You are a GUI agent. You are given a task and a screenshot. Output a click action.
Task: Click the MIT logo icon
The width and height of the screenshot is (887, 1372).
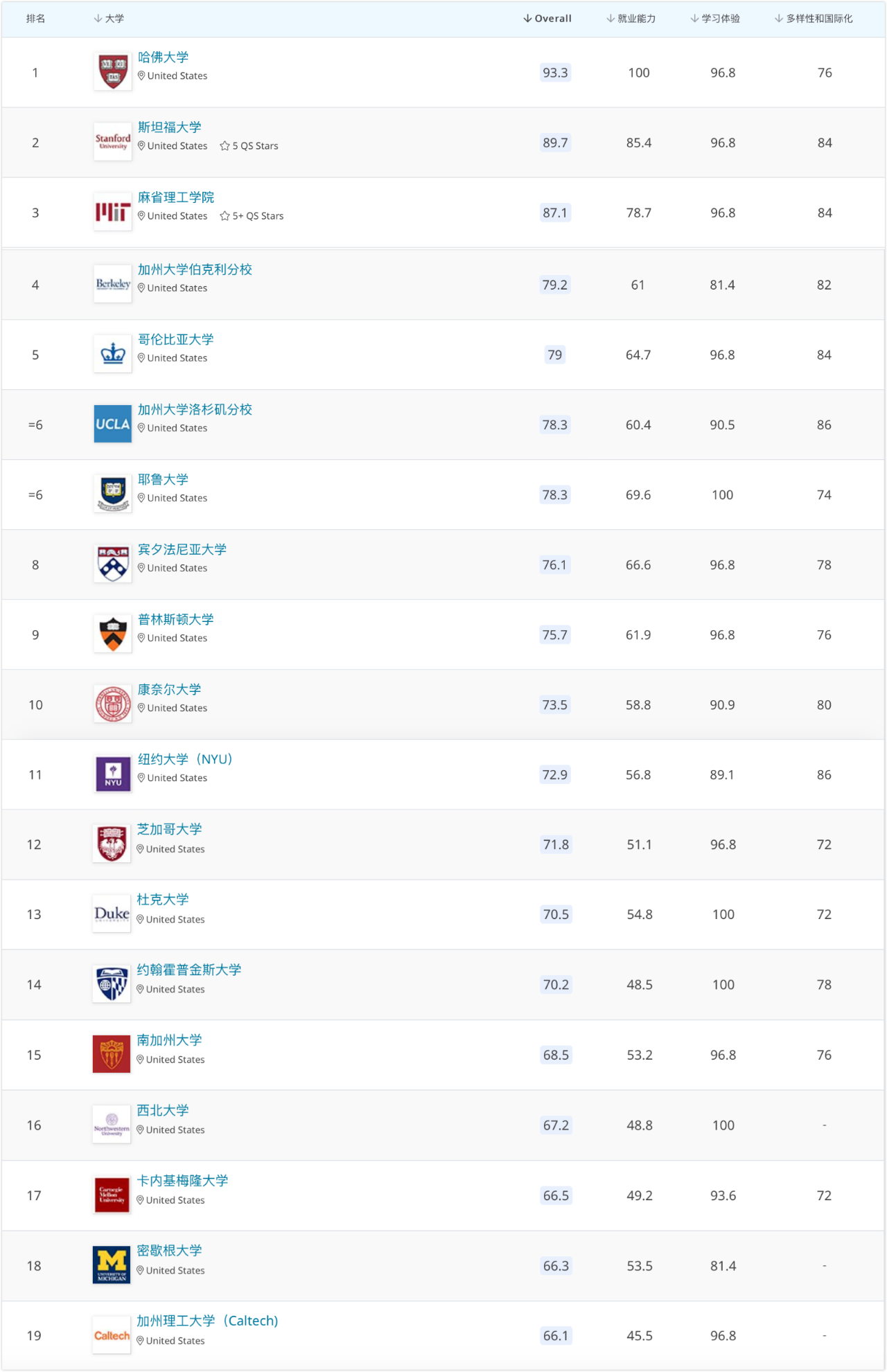coord(113,212)
